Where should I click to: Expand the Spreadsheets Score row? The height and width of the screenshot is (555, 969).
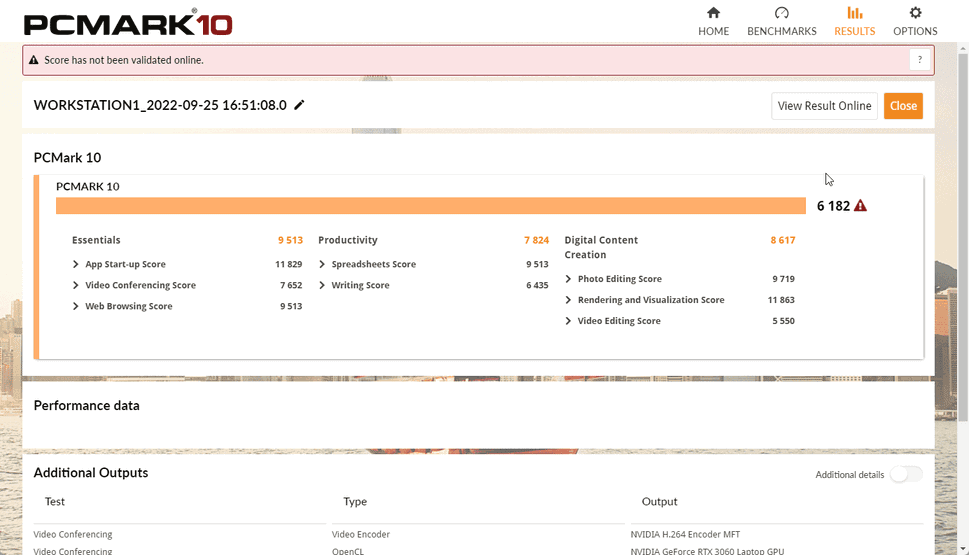click(x=322, y=264)
